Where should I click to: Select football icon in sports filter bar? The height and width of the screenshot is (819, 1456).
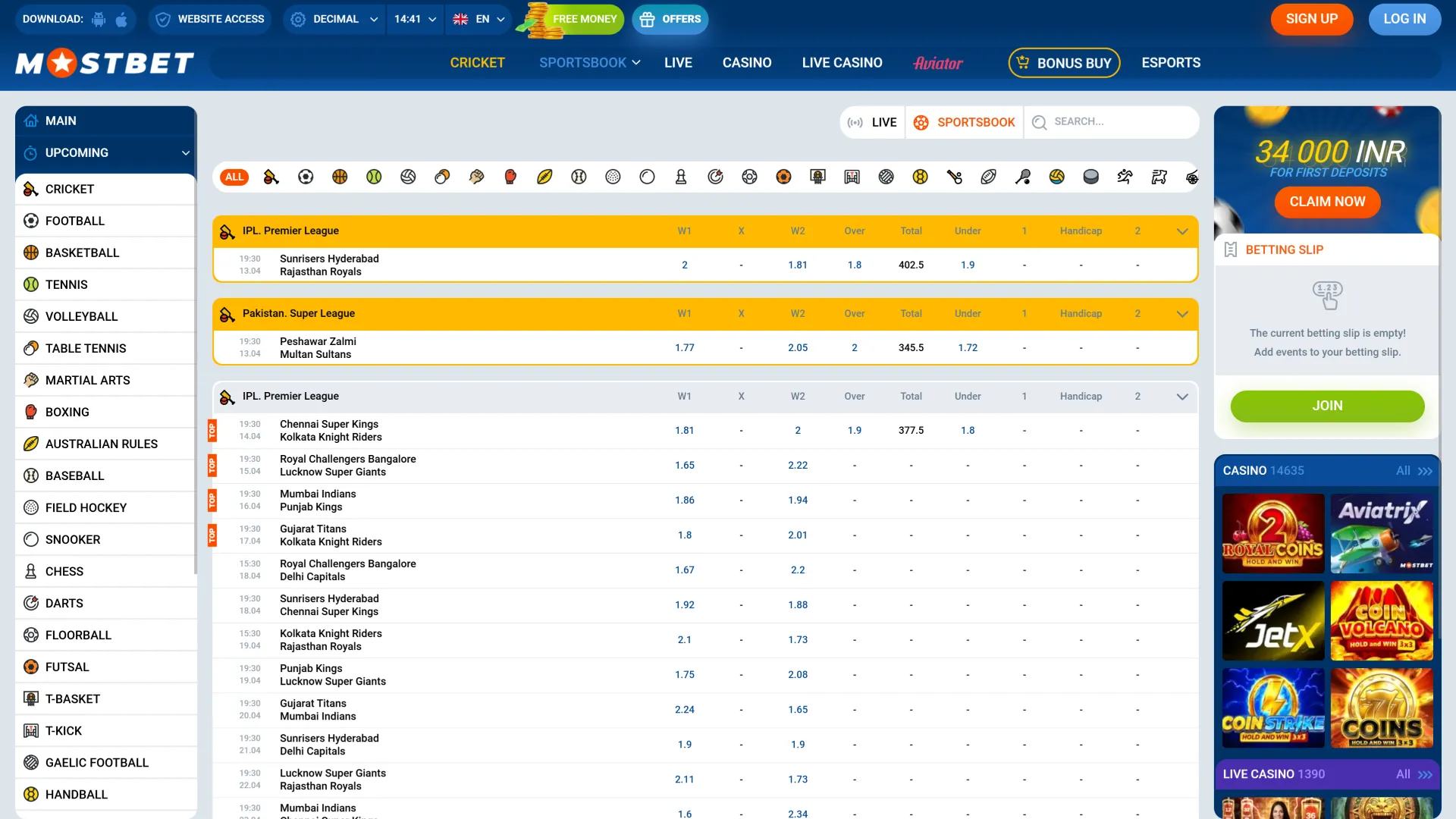306,177
